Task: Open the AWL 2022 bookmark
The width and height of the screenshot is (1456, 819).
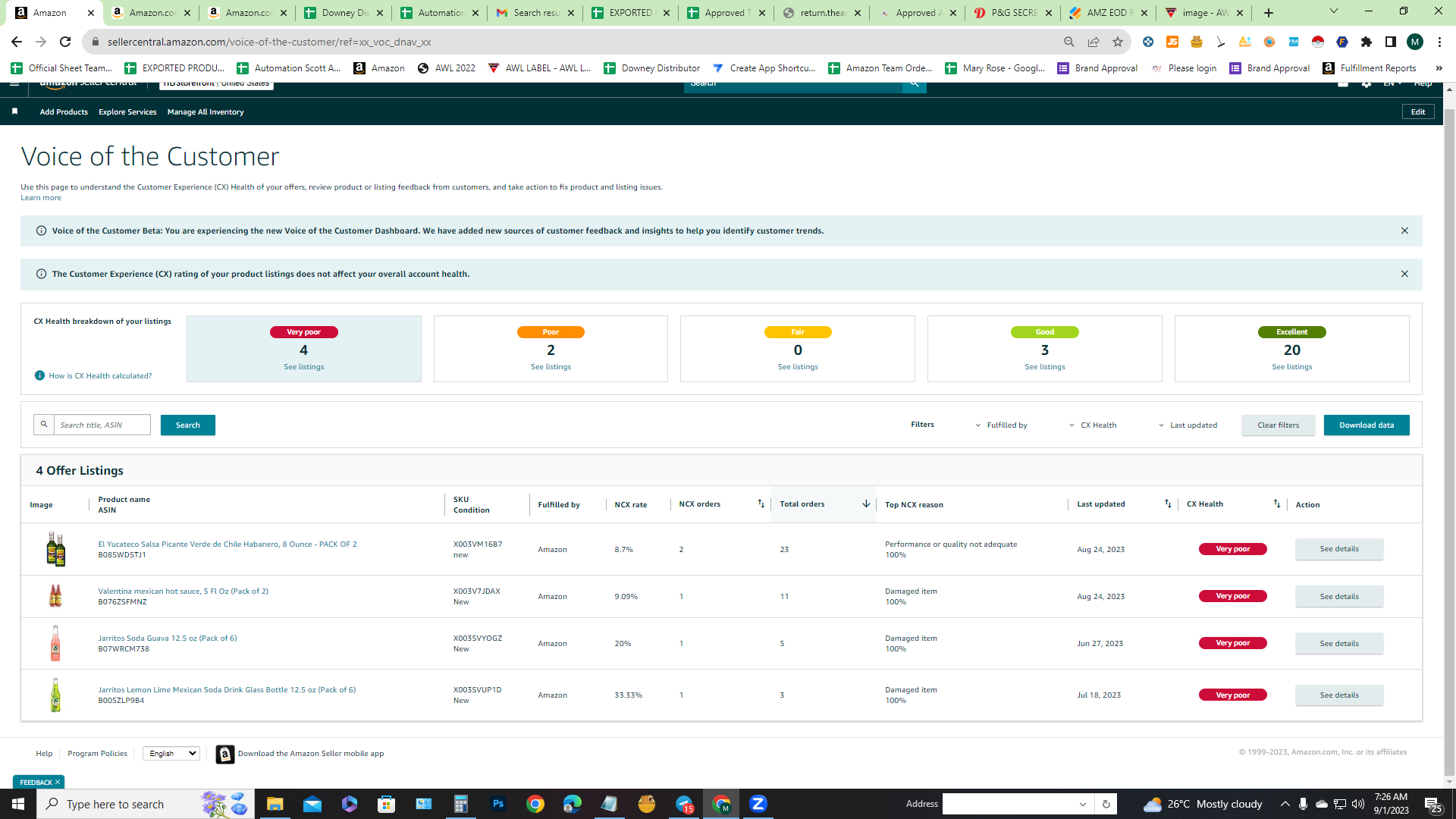Action: pos(447,67)
